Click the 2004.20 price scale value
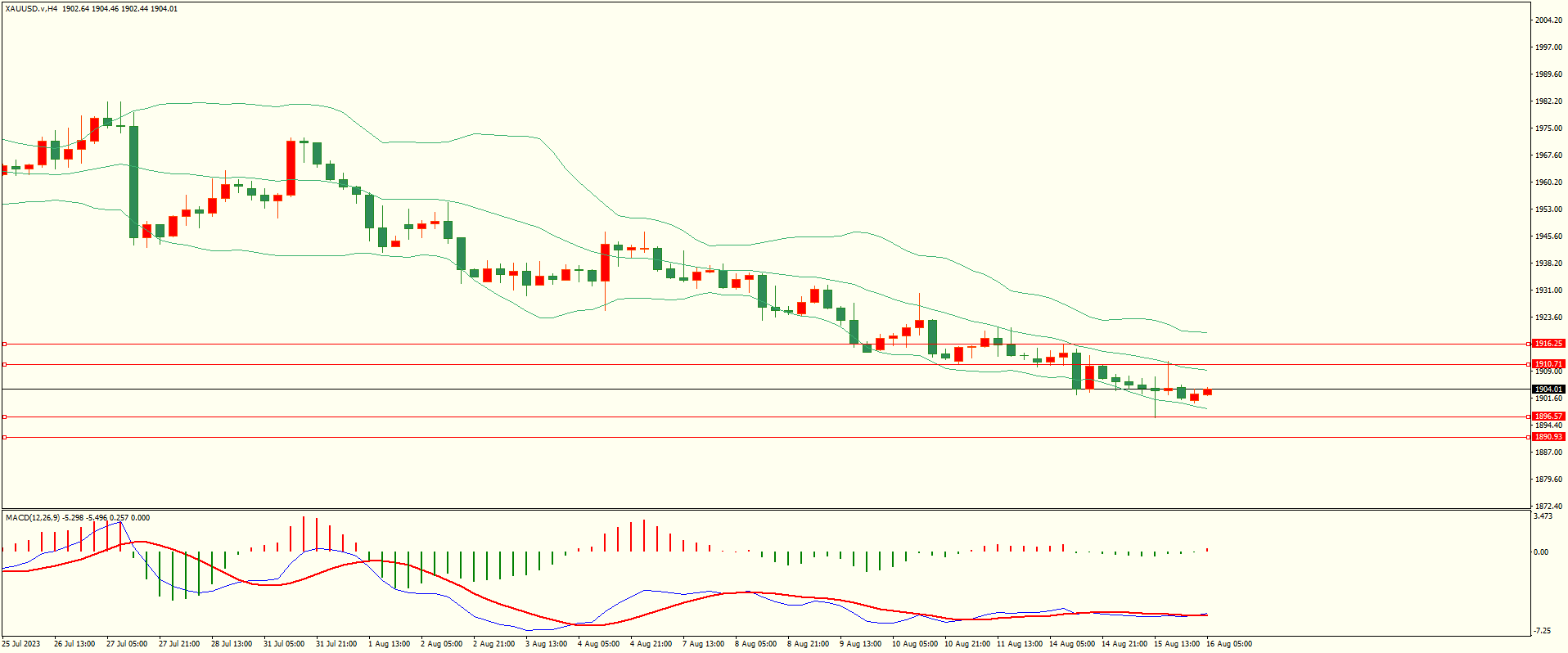Viewport: 1568px width, 653px height. 1548,20
